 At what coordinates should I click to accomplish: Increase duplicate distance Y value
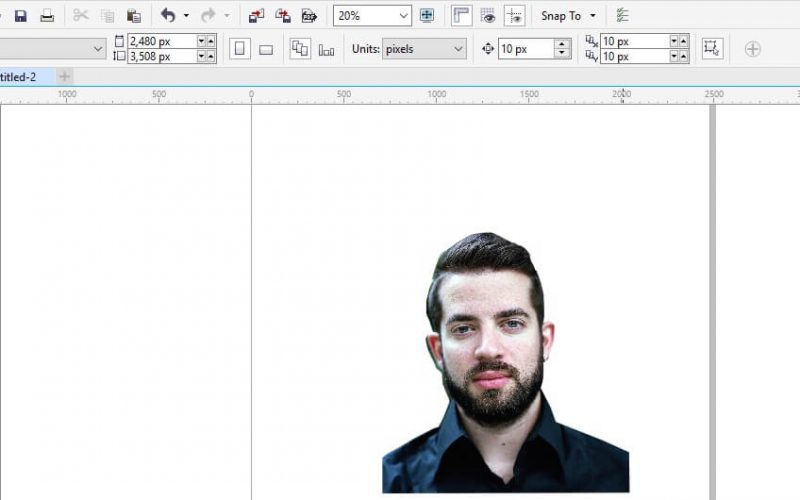pyautogui.click(x=684, y=56)
